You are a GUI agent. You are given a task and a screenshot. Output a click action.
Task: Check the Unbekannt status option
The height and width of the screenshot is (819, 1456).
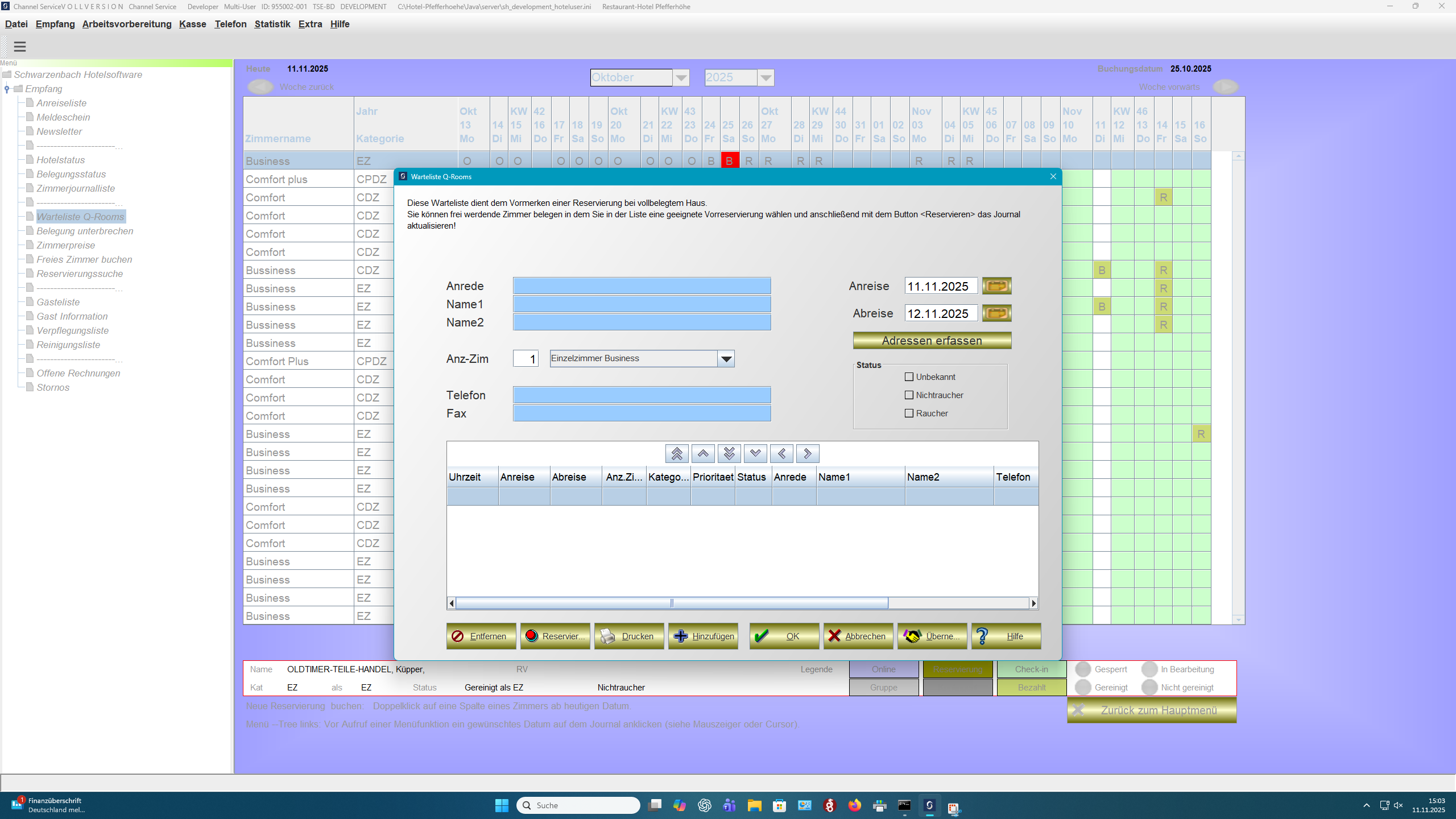pyautogui.click(x=908, y=377)
